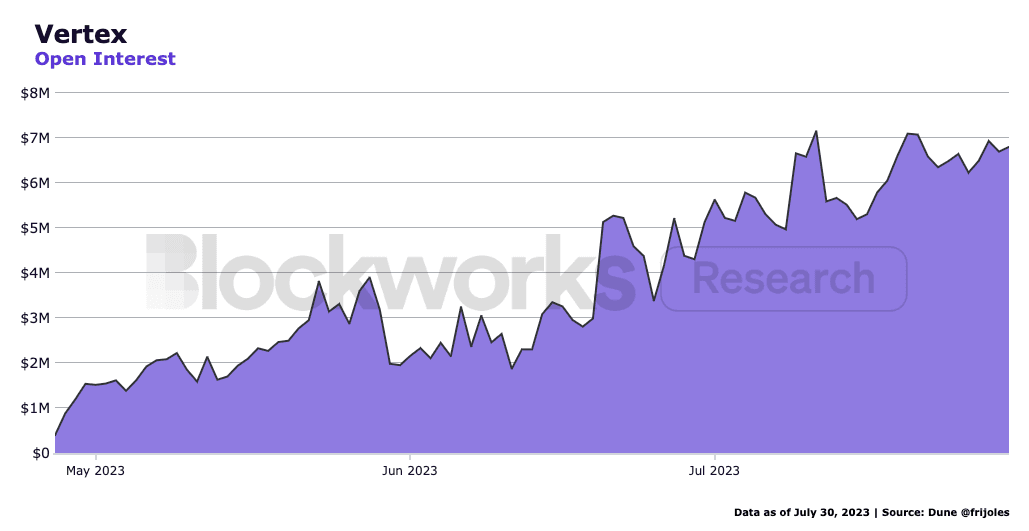Screen dimensions: 1029x531
Task: Click the Jun 2023 x-axis tick label
Action: [409, 470]
